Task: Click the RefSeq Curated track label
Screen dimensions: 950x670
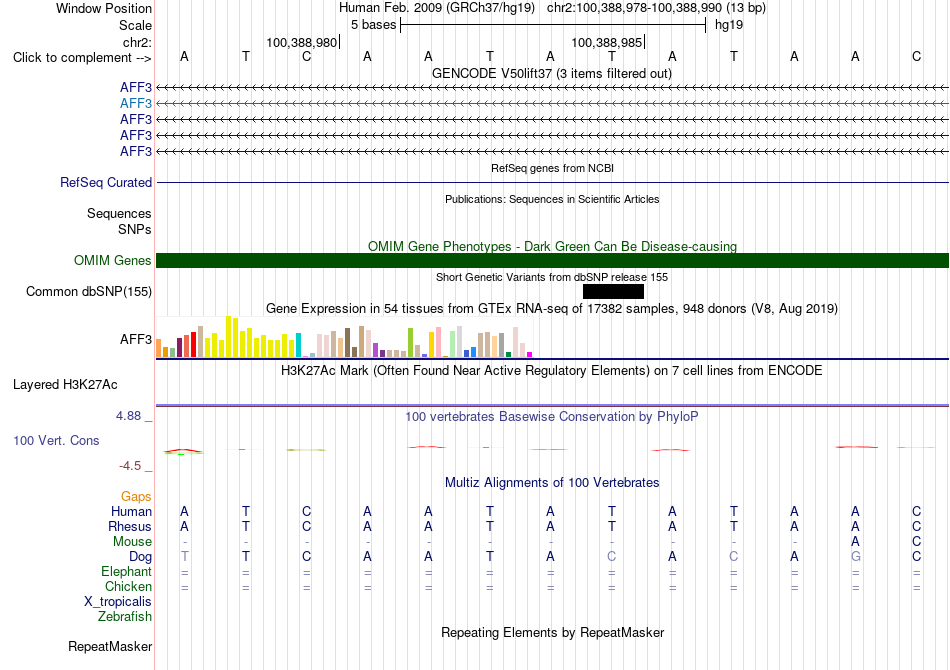Action: [x=106, y=182]
